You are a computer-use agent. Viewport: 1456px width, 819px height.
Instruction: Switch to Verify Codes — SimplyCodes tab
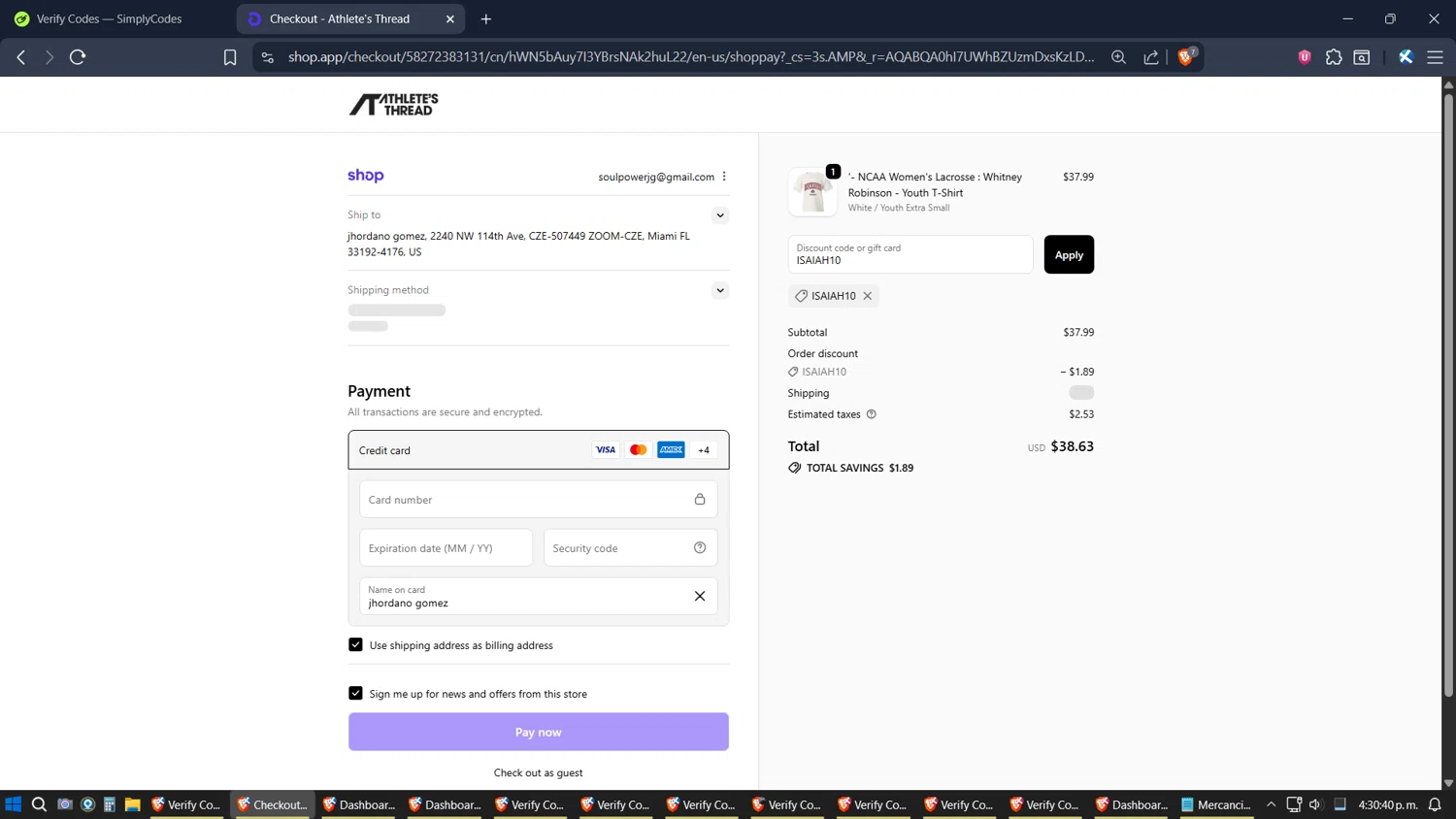coord(109,18)
